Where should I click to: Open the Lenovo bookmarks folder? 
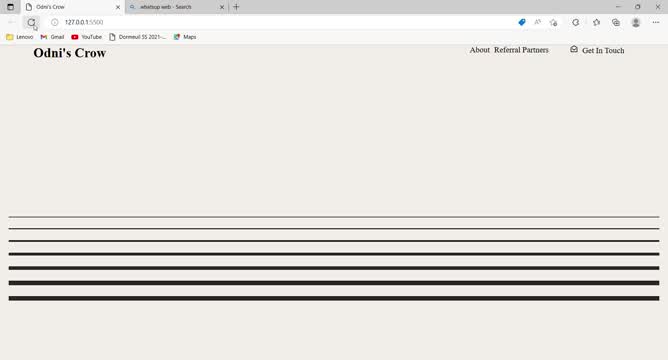click(x=20, y=37)
